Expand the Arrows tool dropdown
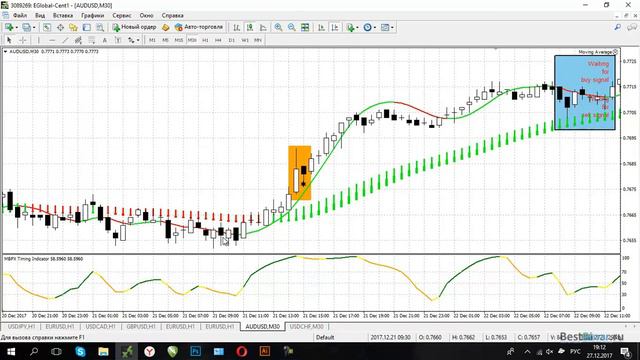This screenshot has width=640, height=360. [138, 40]
